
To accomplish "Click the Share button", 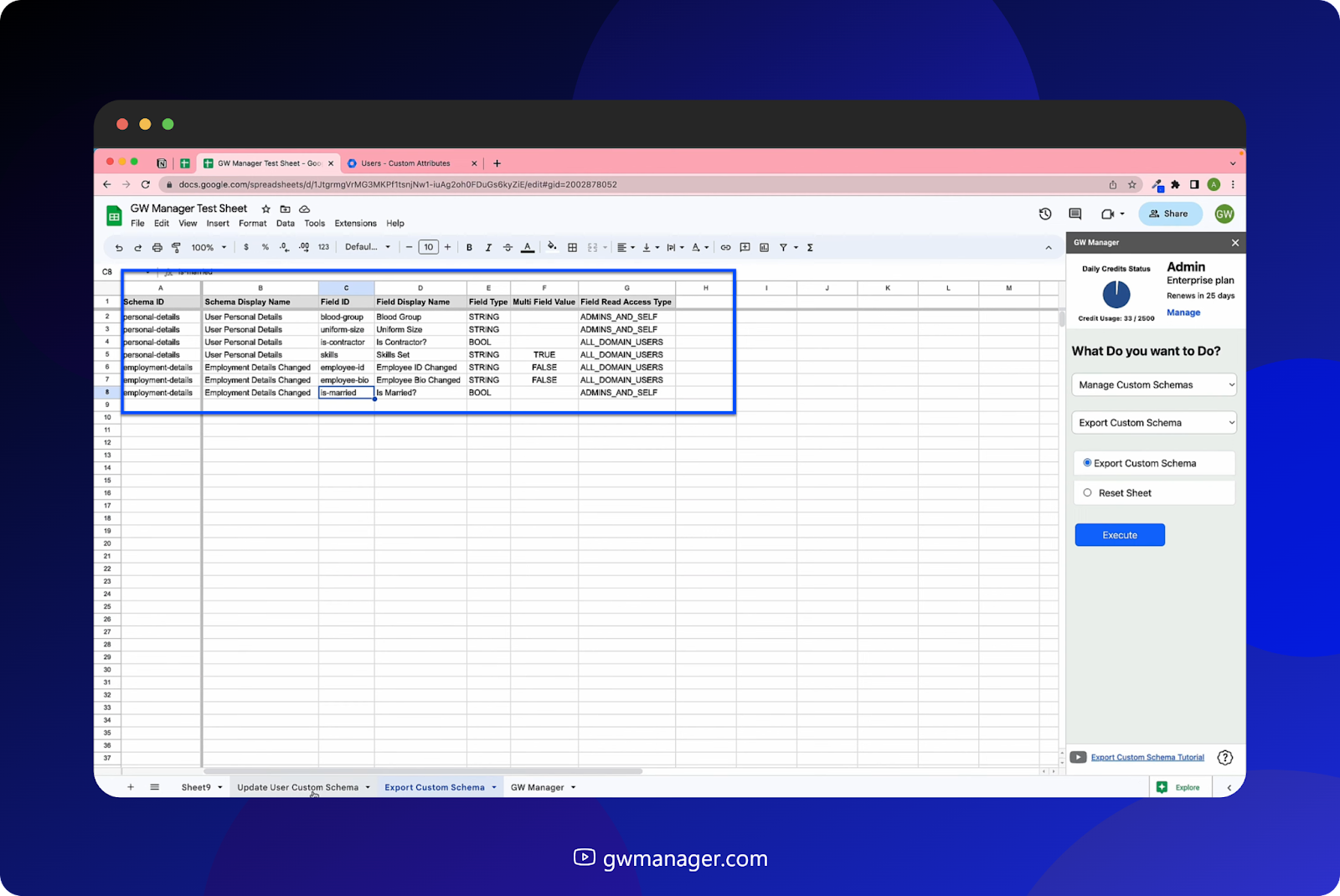I will coord(1170,214).
